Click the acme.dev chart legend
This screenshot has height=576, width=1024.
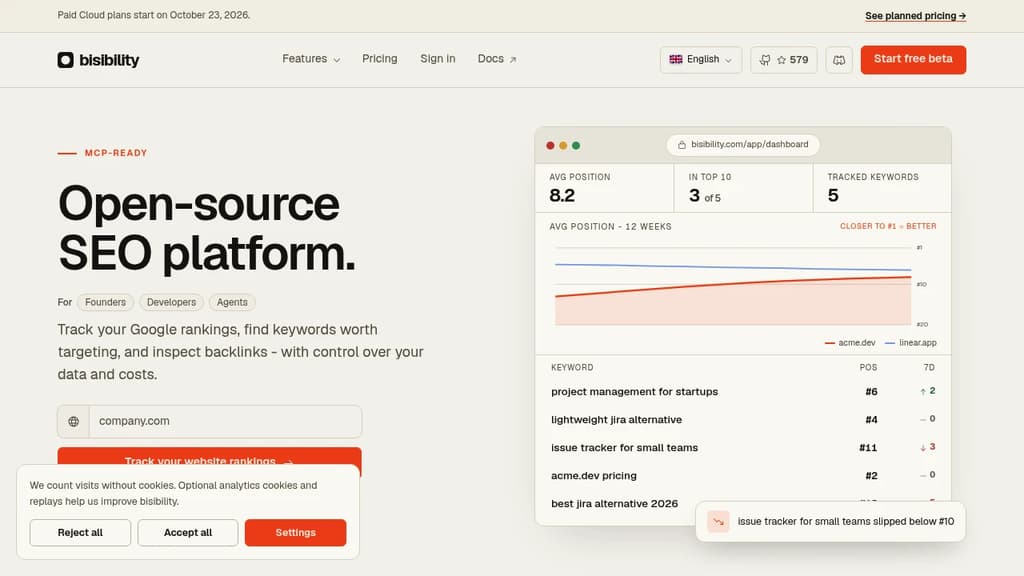click(850, 343)
